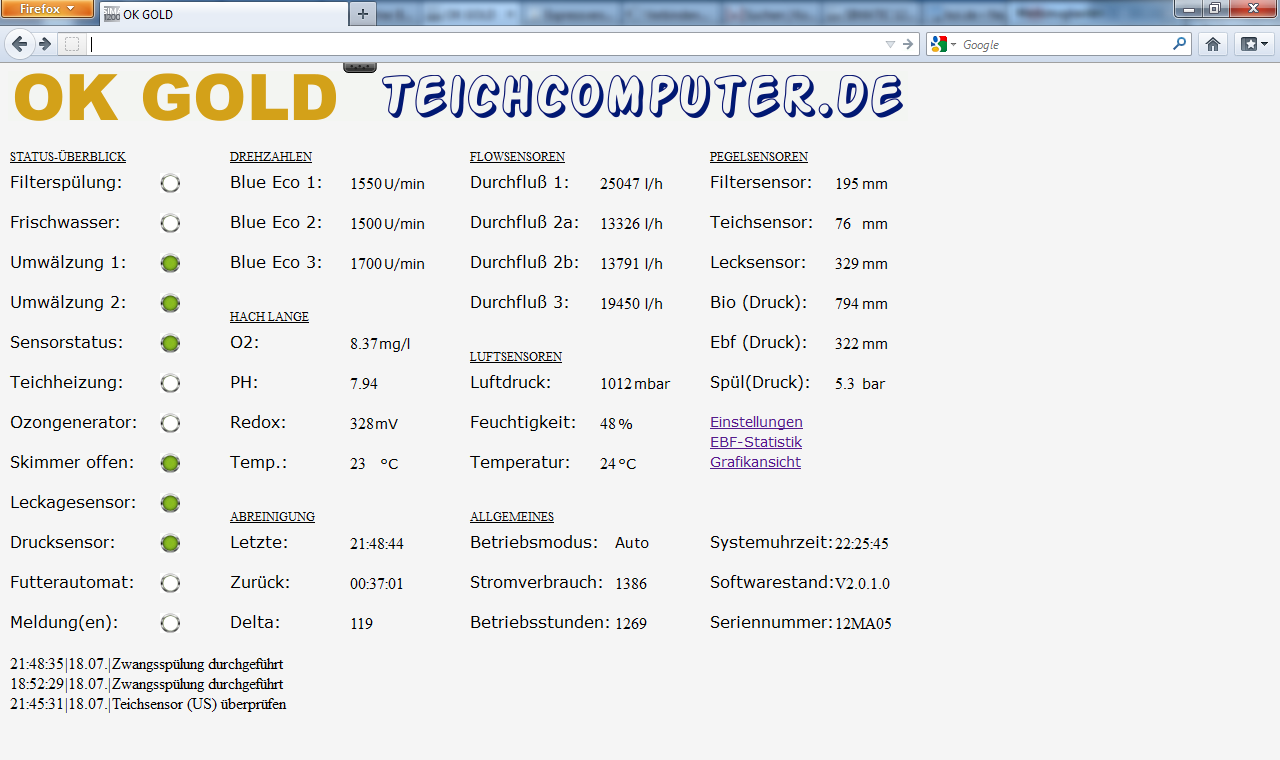Toggle the Teichheizung status indicator
This screenshot has height=760, width=1280.
[170, 383]
